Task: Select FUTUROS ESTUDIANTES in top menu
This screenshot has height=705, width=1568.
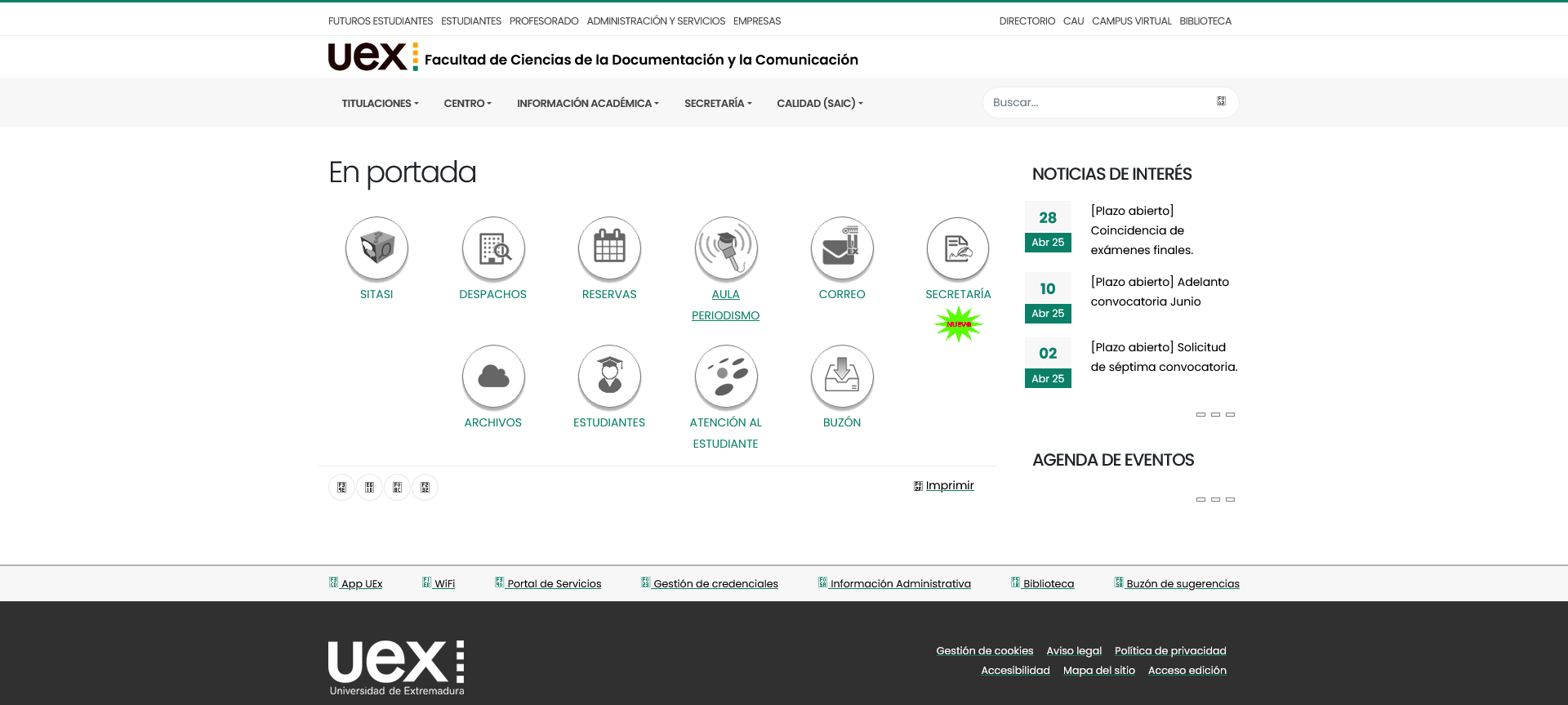Action: (x=381, y=21)
